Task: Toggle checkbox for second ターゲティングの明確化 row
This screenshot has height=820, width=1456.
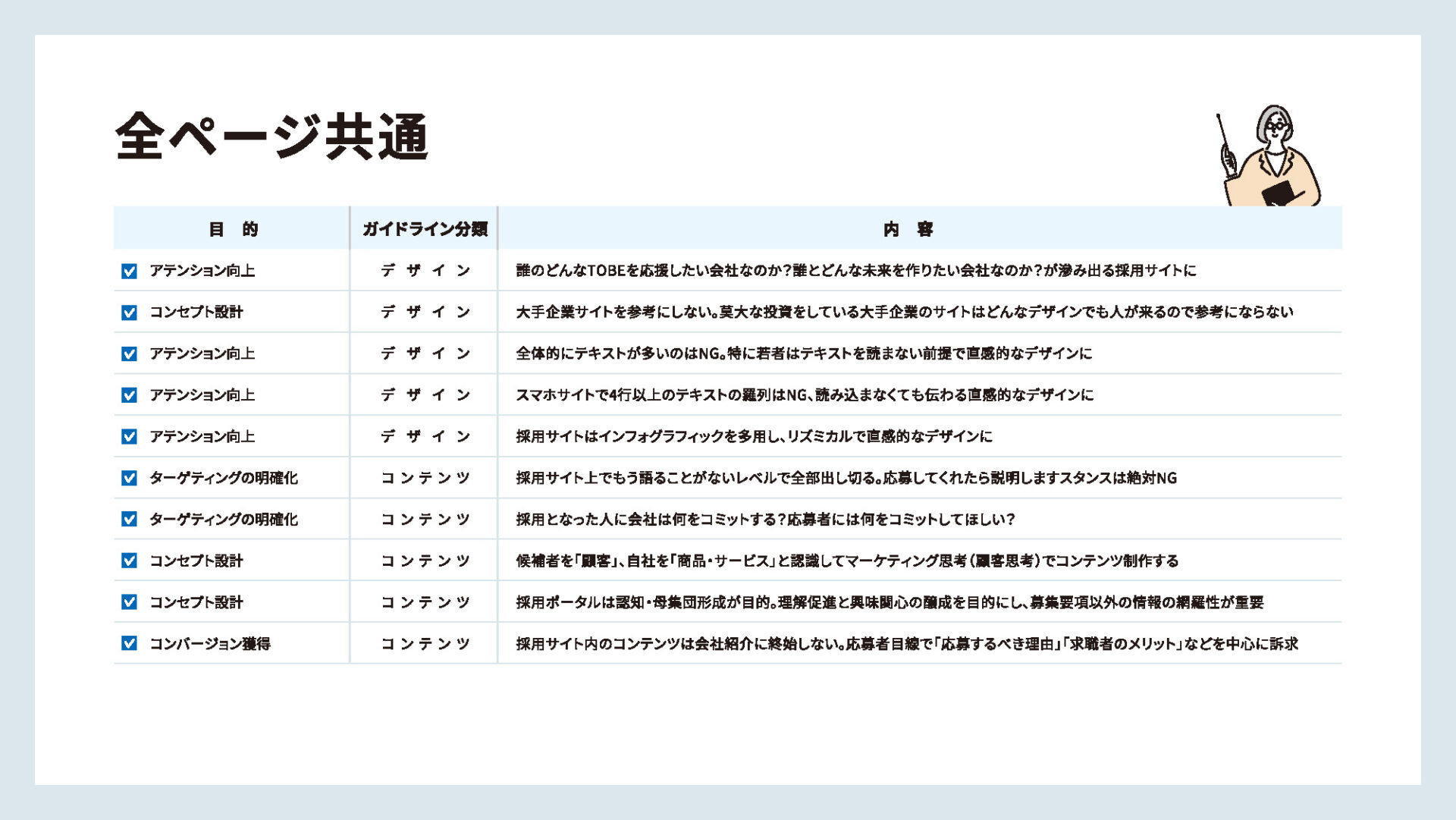Action: 130,520
